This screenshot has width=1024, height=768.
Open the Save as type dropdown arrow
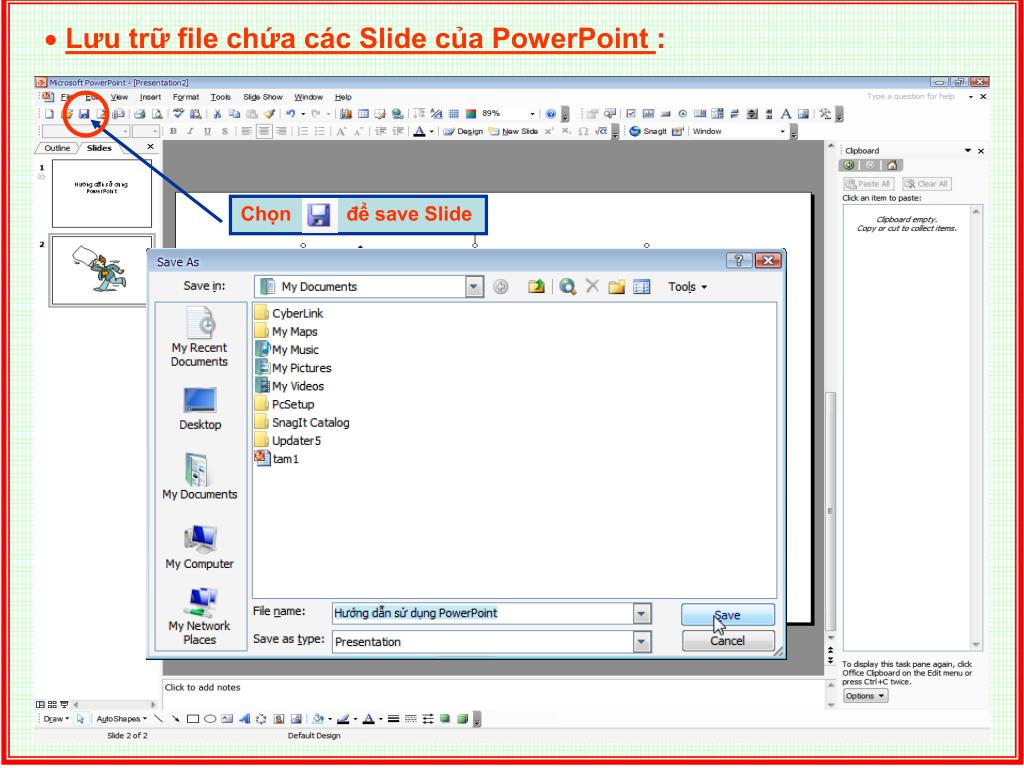642,642
